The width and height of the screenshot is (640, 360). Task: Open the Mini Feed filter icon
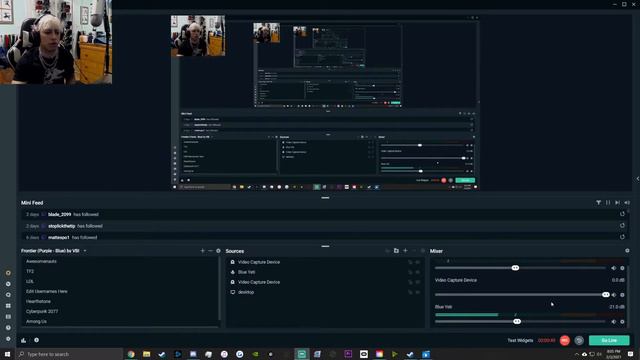point(598,202)
